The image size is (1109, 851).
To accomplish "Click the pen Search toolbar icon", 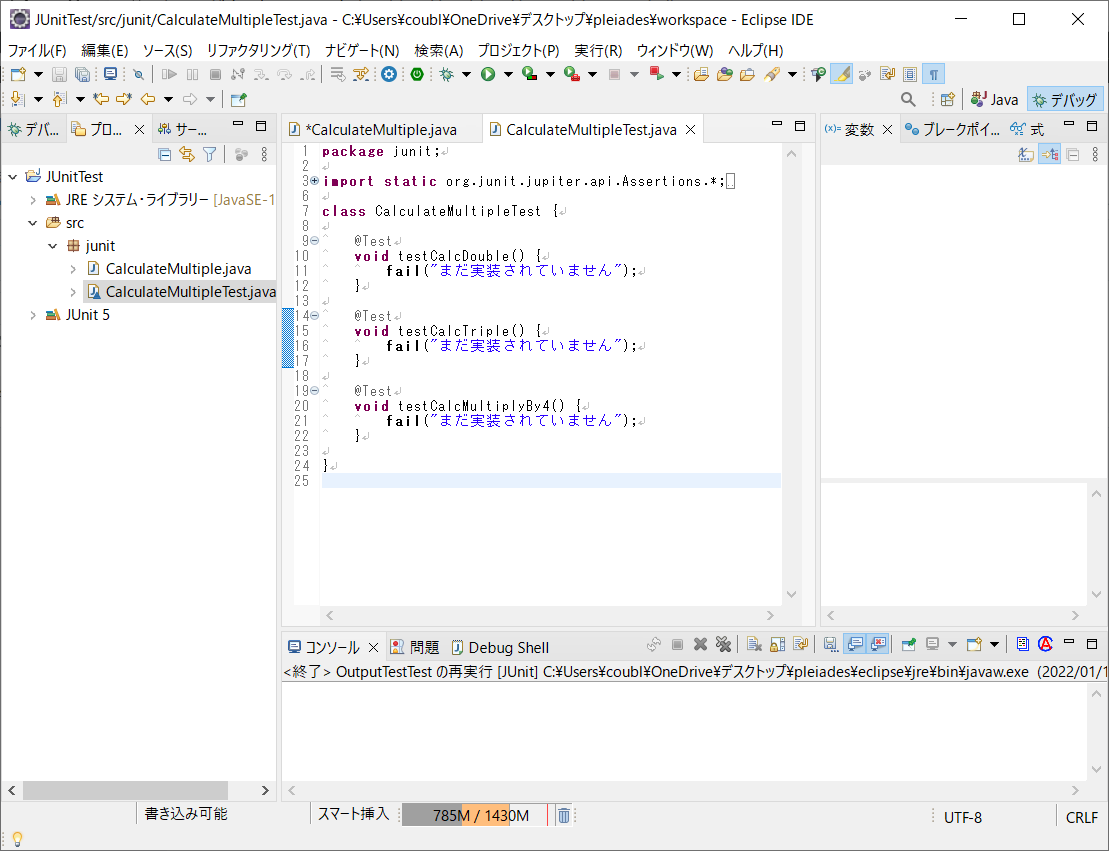I will (x=772, y=74).
